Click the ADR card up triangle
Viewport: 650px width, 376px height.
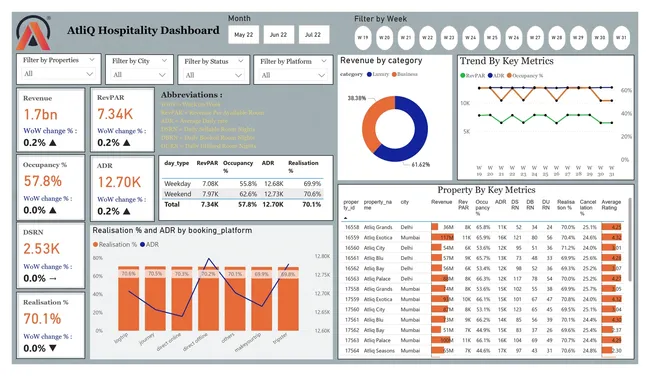[126, 211]
